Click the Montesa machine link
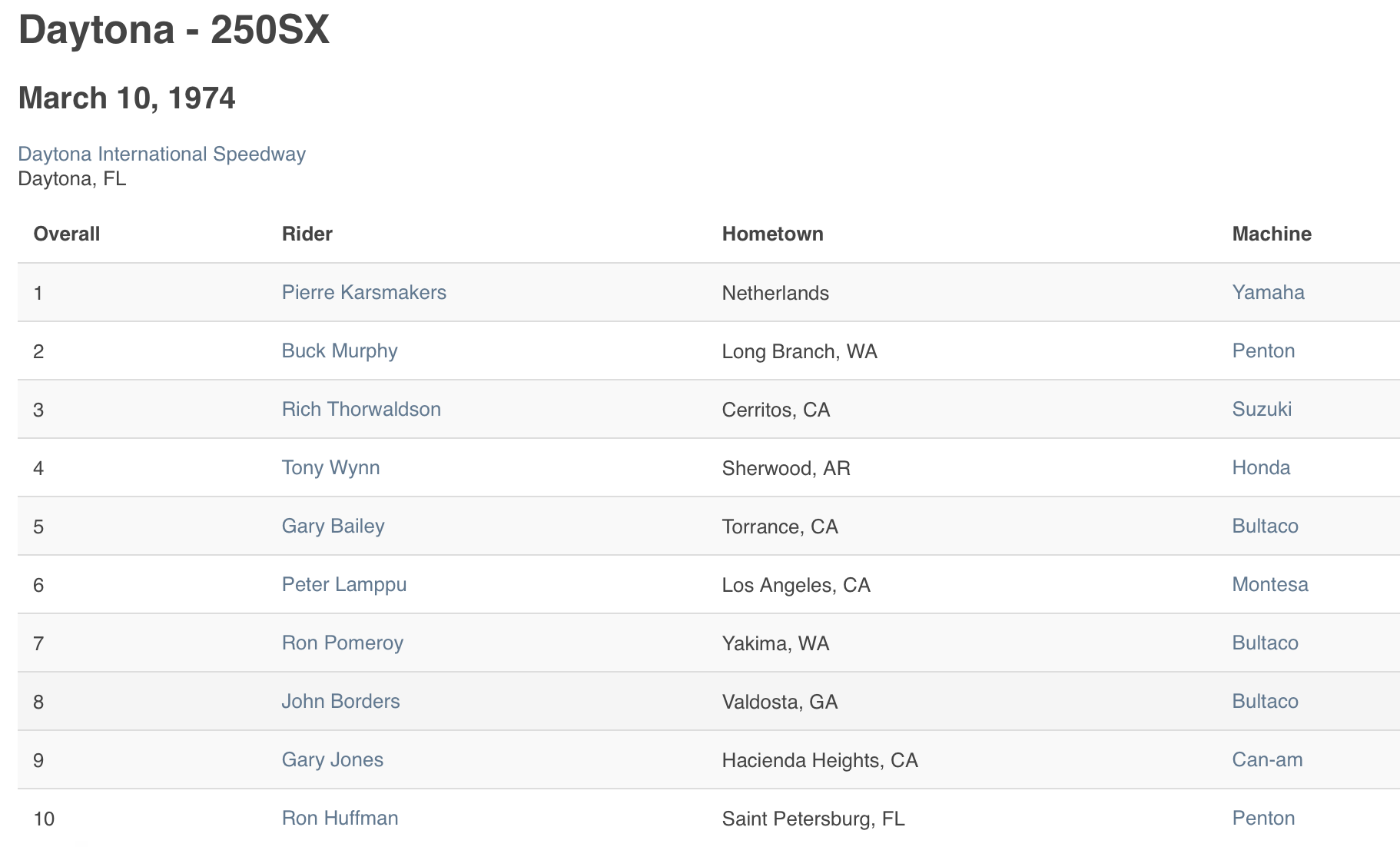The image size is (1400, 847). [1269, 584]
